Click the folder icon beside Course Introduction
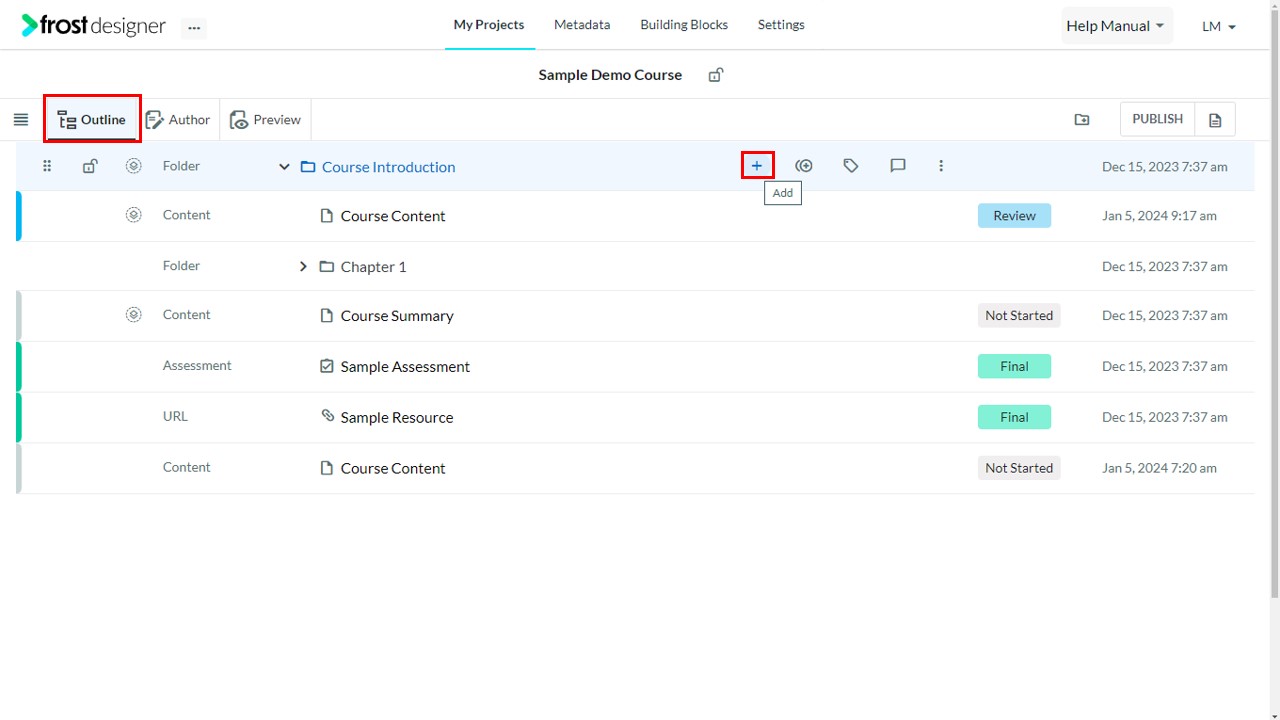This screenshot has height=720, width=1280. click(x=308, y=167)
